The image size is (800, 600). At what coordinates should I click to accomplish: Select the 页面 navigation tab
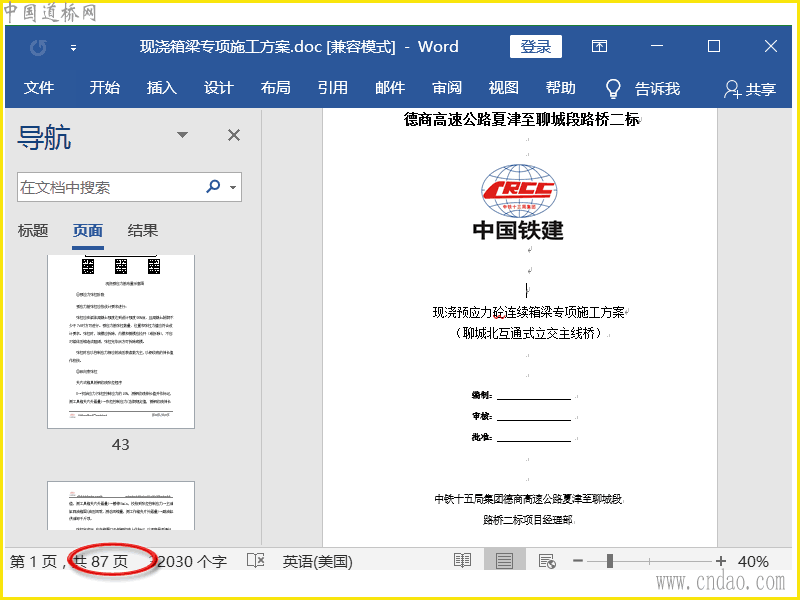click(x=88, y=231)
